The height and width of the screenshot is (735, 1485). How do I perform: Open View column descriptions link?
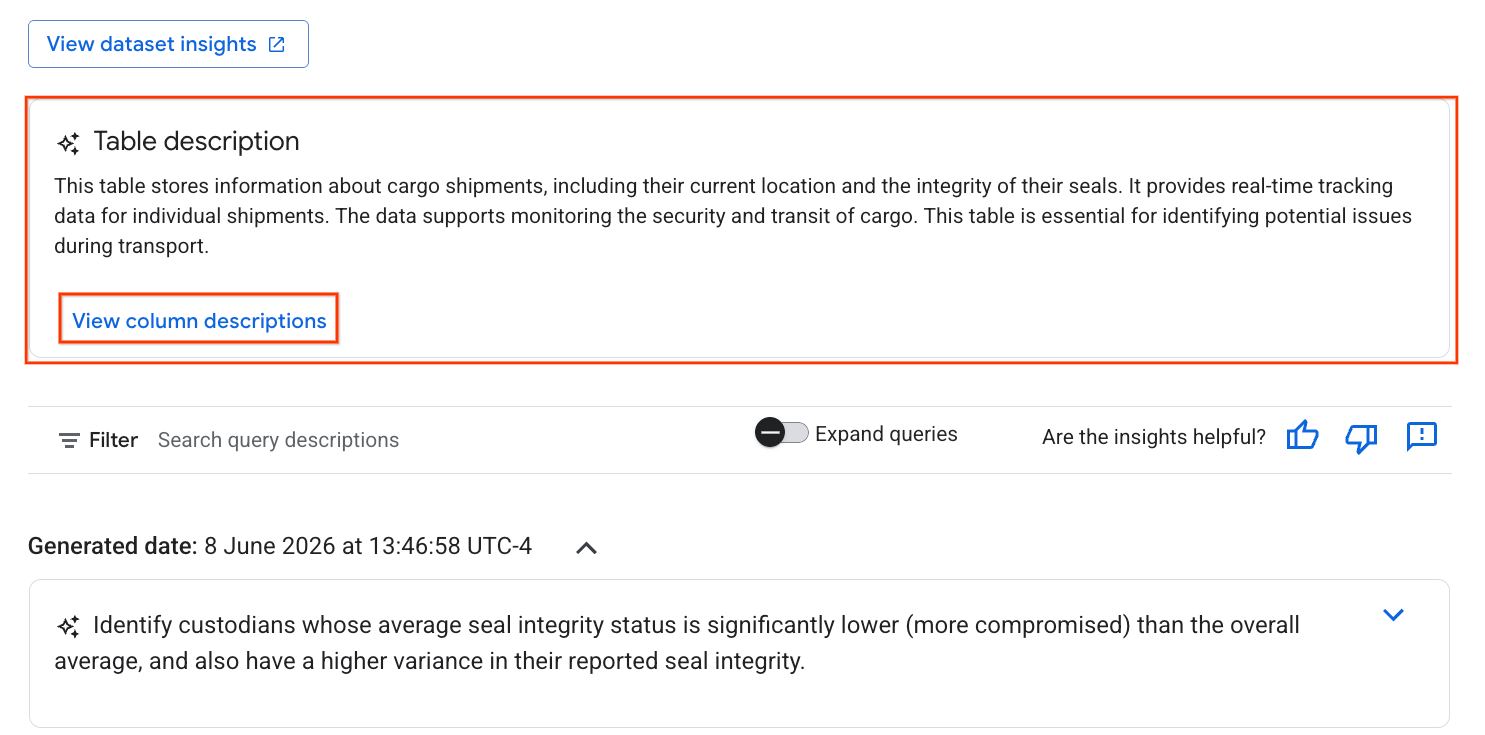coord(199,320)
